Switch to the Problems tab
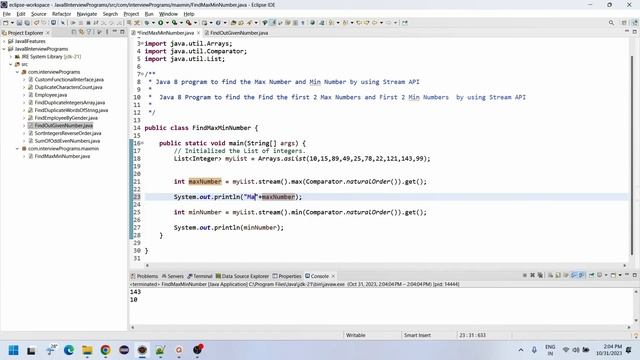This screenshot has width=640, height=360. pyautogui.click(x=144, y=276)
